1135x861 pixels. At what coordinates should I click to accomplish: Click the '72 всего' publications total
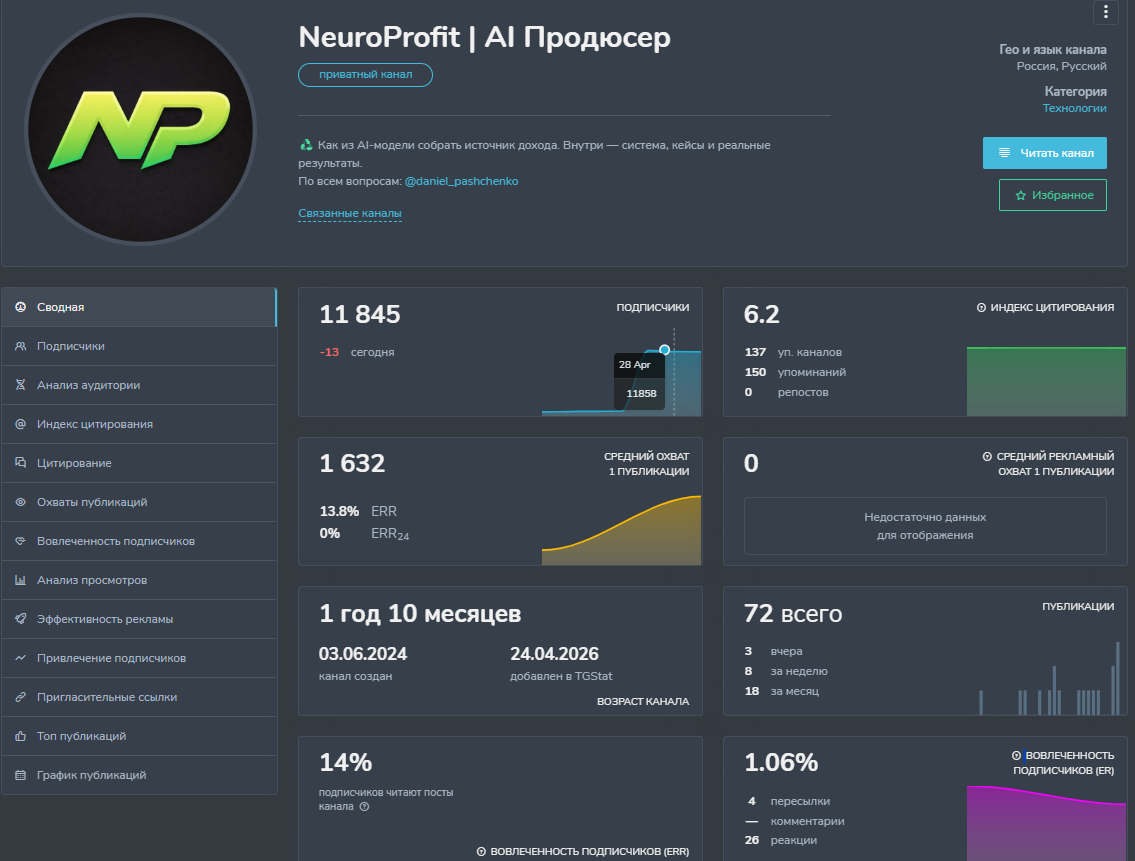point(793,613)
